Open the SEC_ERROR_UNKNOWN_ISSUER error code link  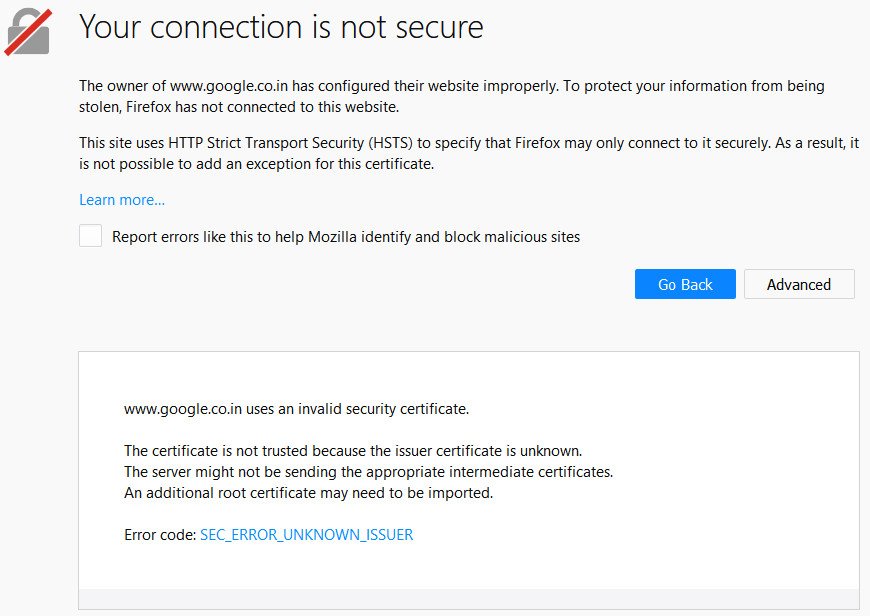[306, 535]
